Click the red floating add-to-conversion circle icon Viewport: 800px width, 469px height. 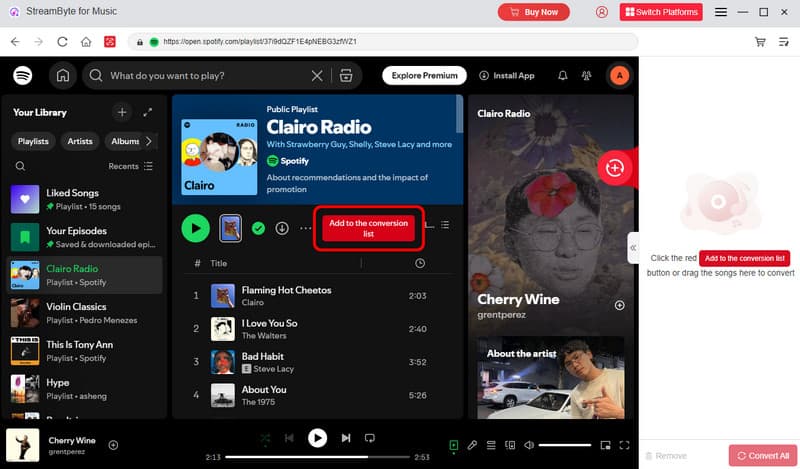614,168
